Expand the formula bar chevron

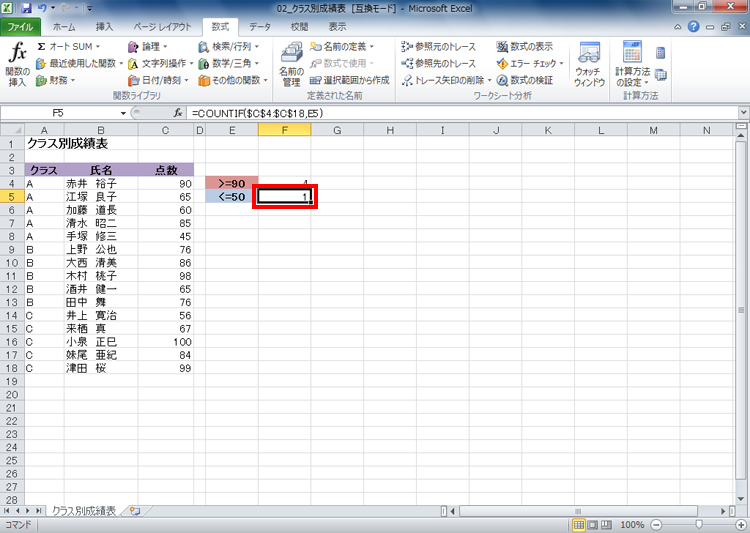coord(744,113)
